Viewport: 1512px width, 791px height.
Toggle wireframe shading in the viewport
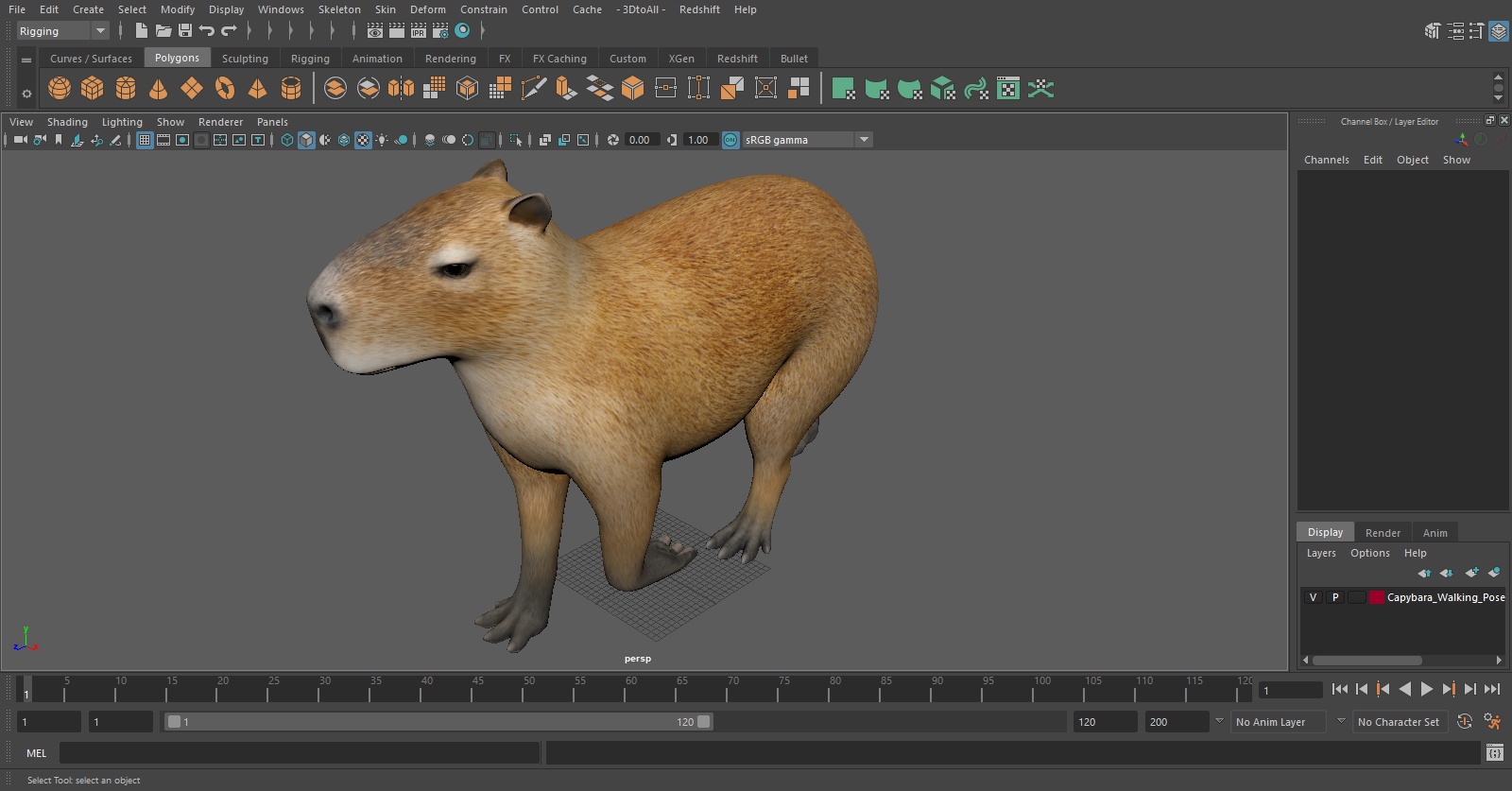[x=287, y=140]
